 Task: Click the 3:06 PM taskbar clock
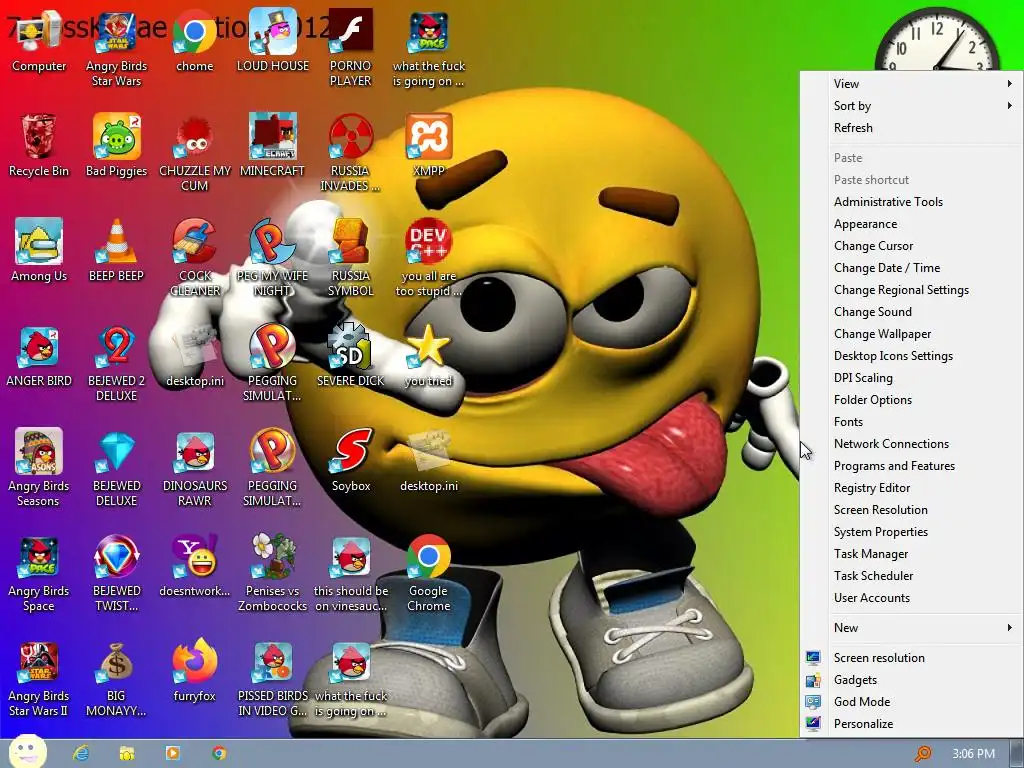pyautogui.click(x=973, y=754)
